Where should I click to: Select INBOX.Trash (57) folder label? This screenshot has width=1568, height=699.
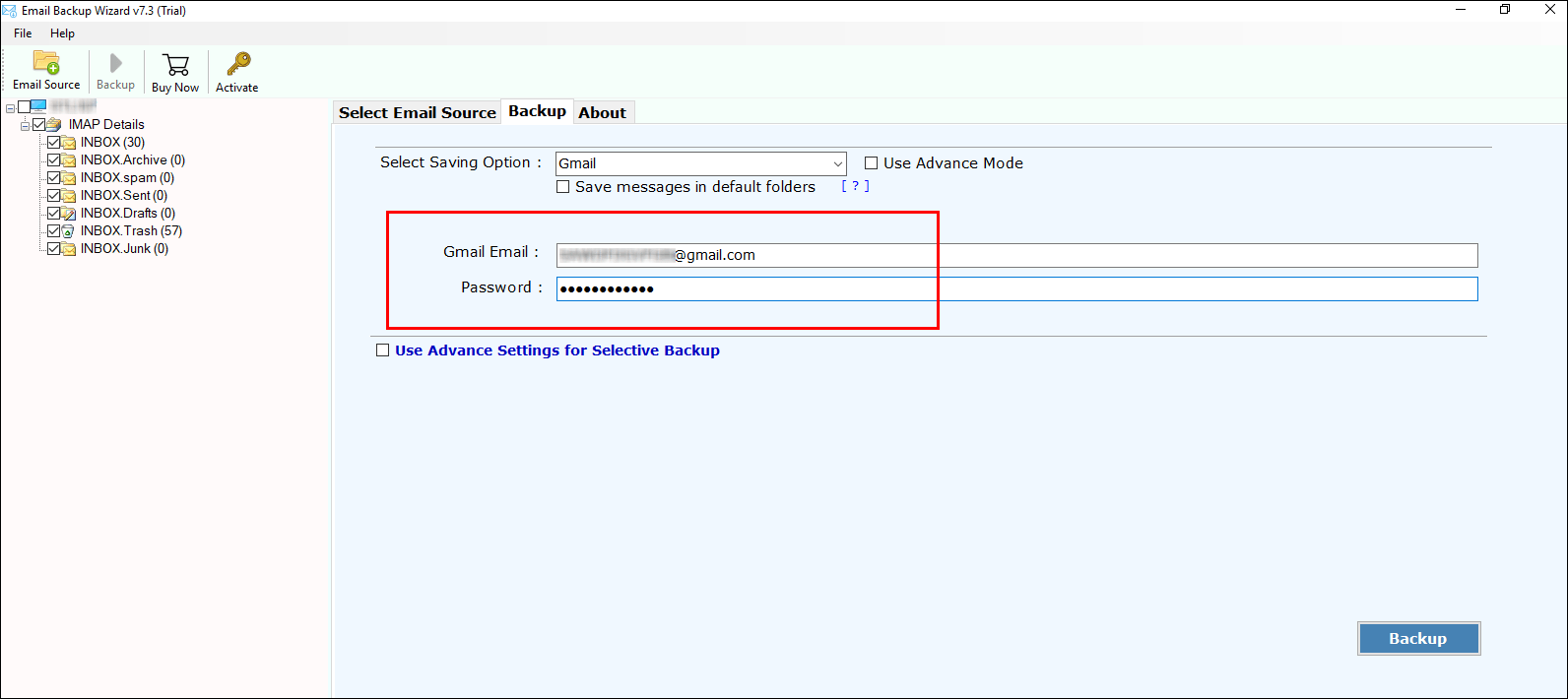pyautogui.click(x=131, y=231)
